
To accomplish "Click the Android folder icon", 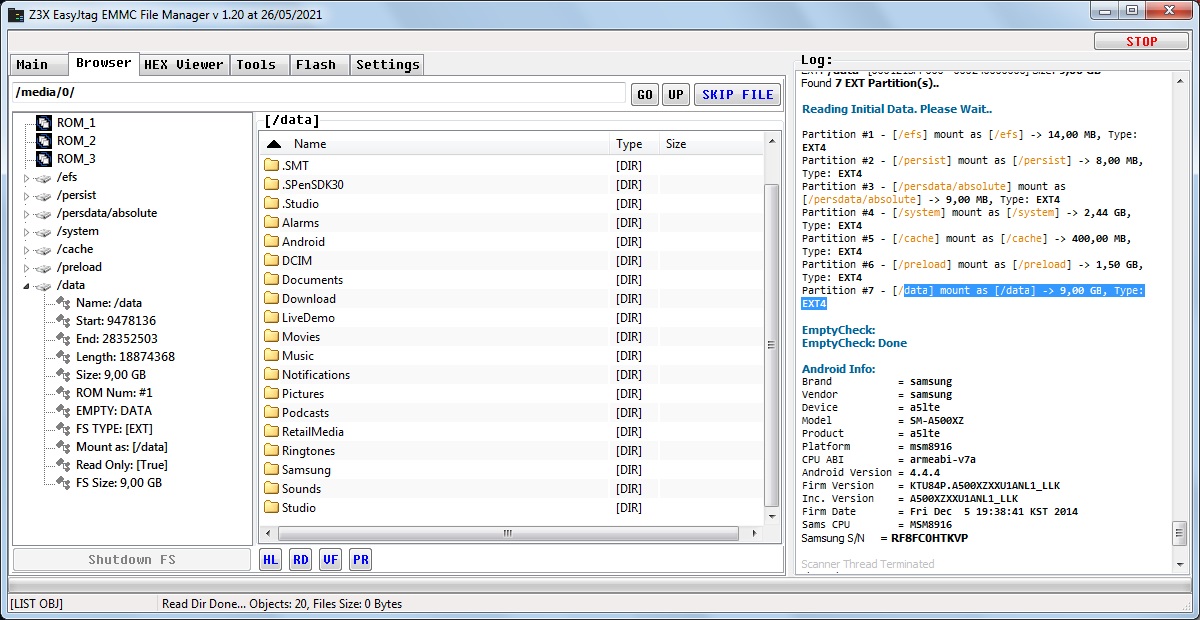I will click(x=271, y=242).
